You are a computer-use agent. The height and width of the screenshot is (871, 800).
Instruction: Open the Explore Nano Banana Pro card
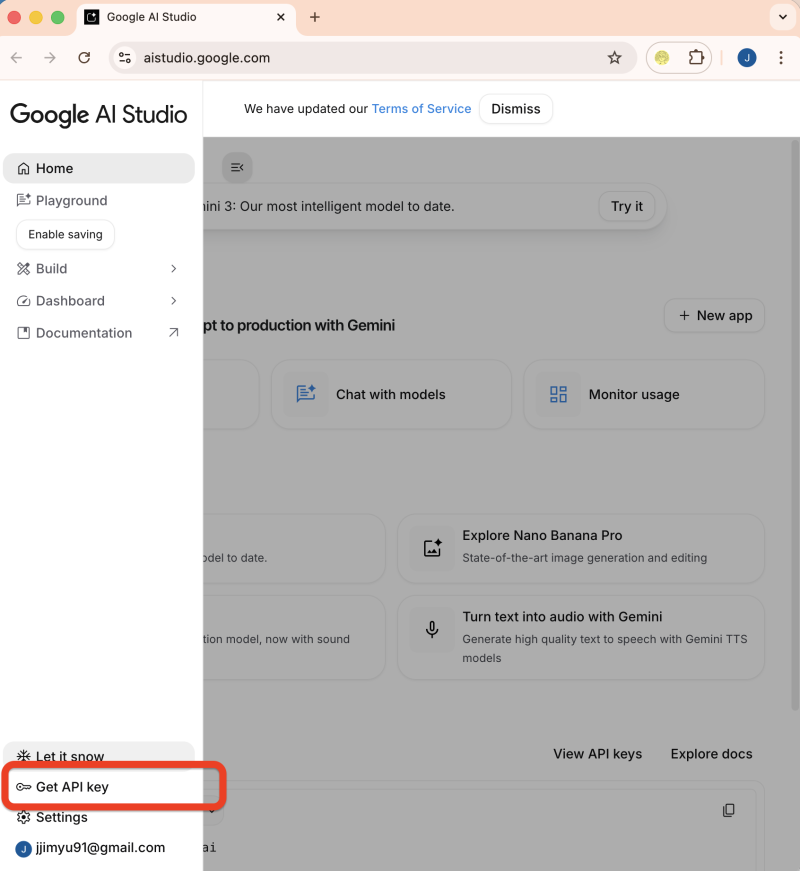point(580,548)
